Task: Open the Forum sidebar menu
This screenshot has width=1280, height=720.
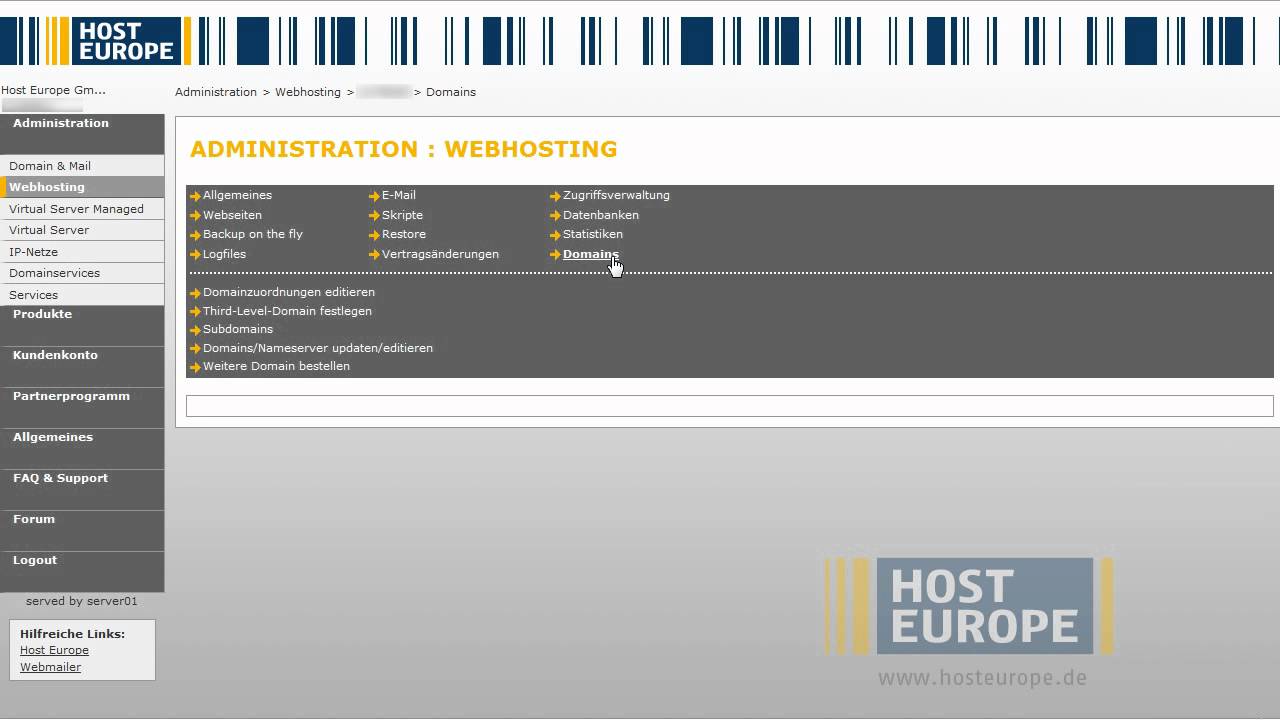Action: click(34, 519)
